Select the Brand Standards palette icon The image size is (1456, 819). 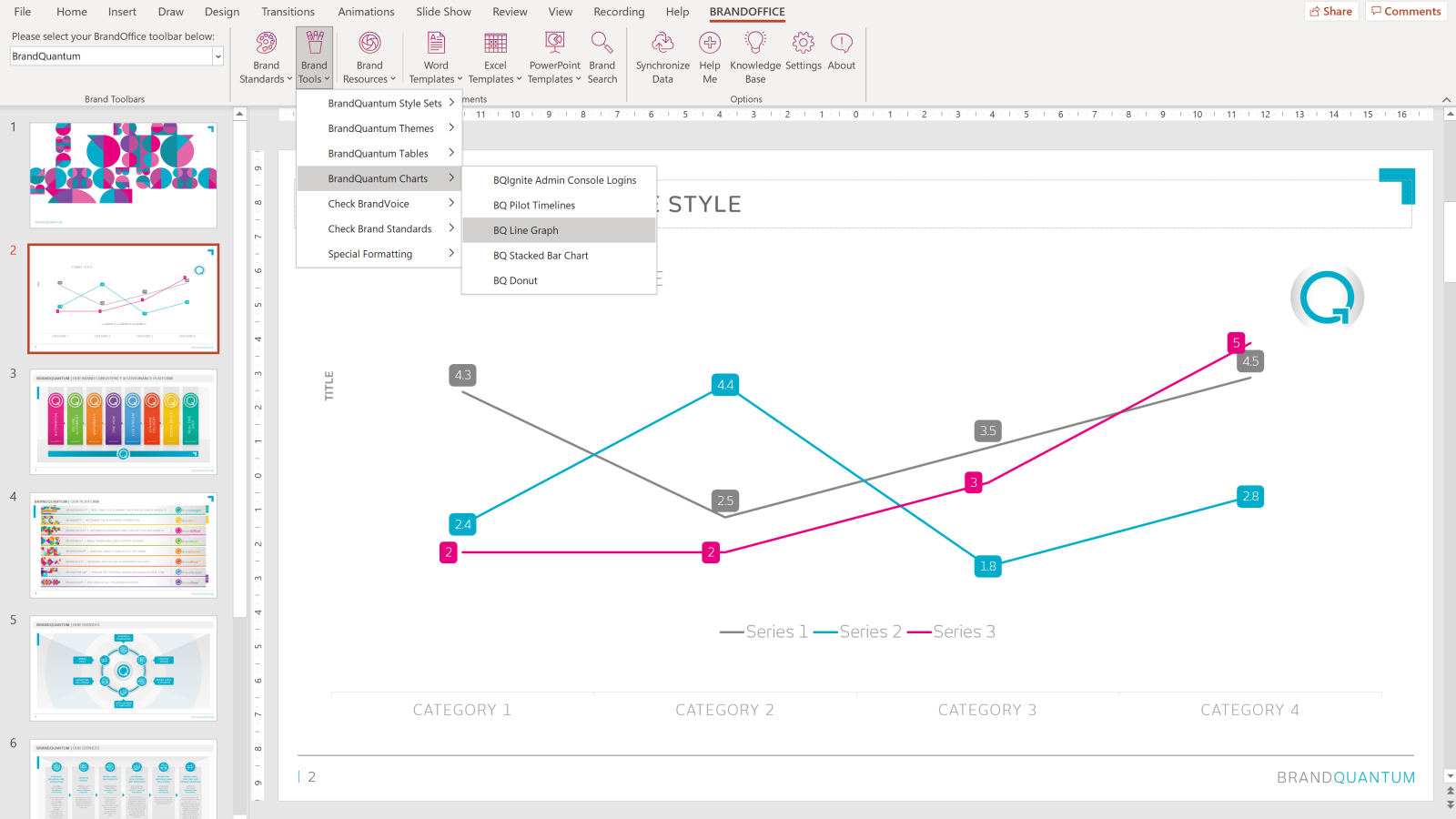point(265,43)
